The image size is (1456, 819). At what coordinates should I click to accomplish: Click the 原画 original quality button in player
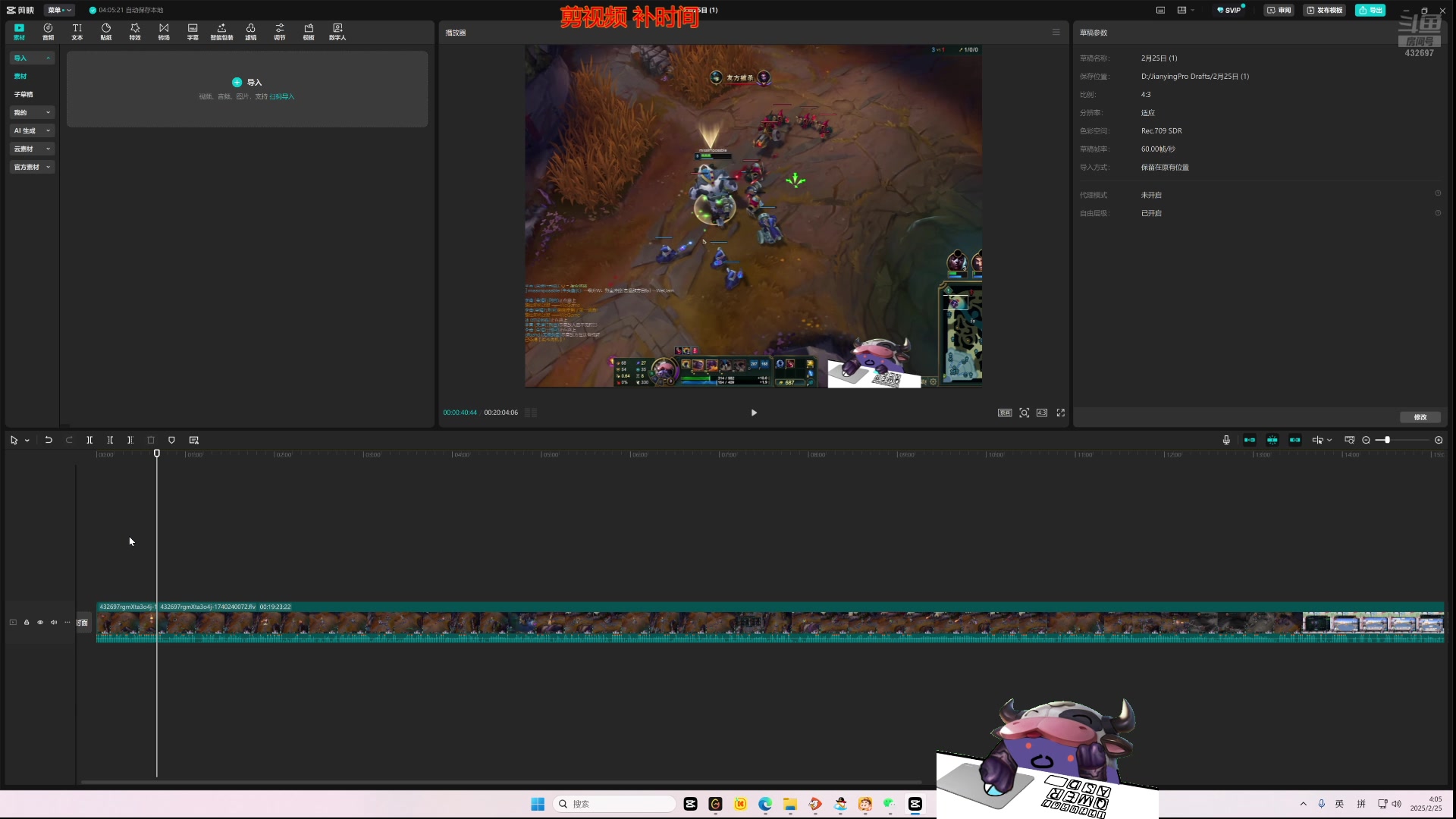pyautogui.click(x=1005, y=413)
